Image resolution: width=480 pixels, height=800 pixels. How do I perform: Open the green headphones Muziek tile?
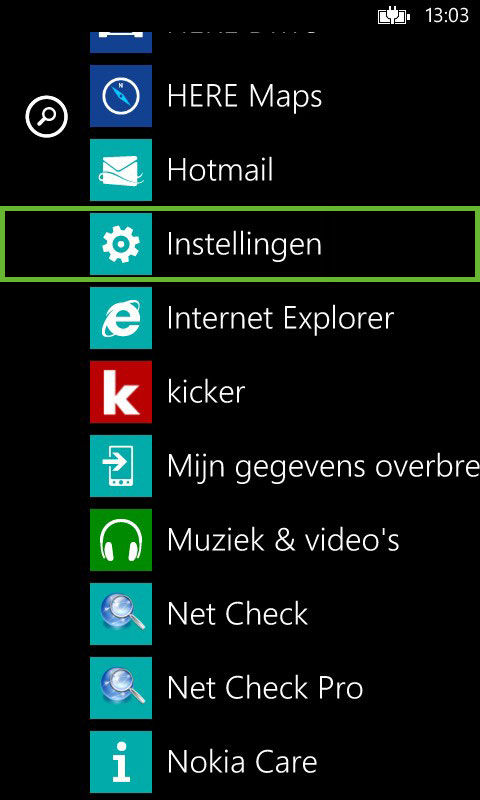121,540
